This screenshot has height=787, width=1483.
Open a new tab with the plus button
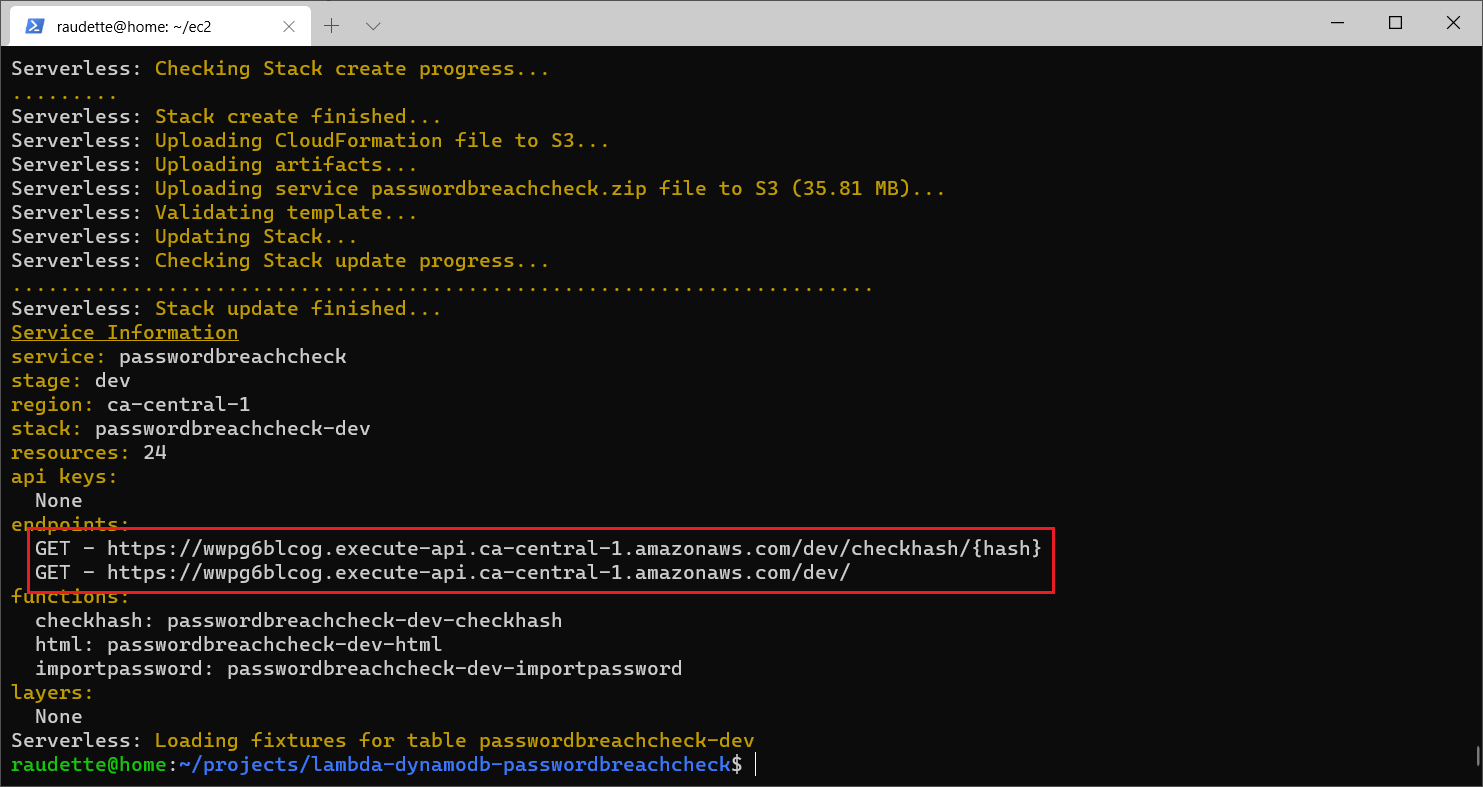(332, 26)
